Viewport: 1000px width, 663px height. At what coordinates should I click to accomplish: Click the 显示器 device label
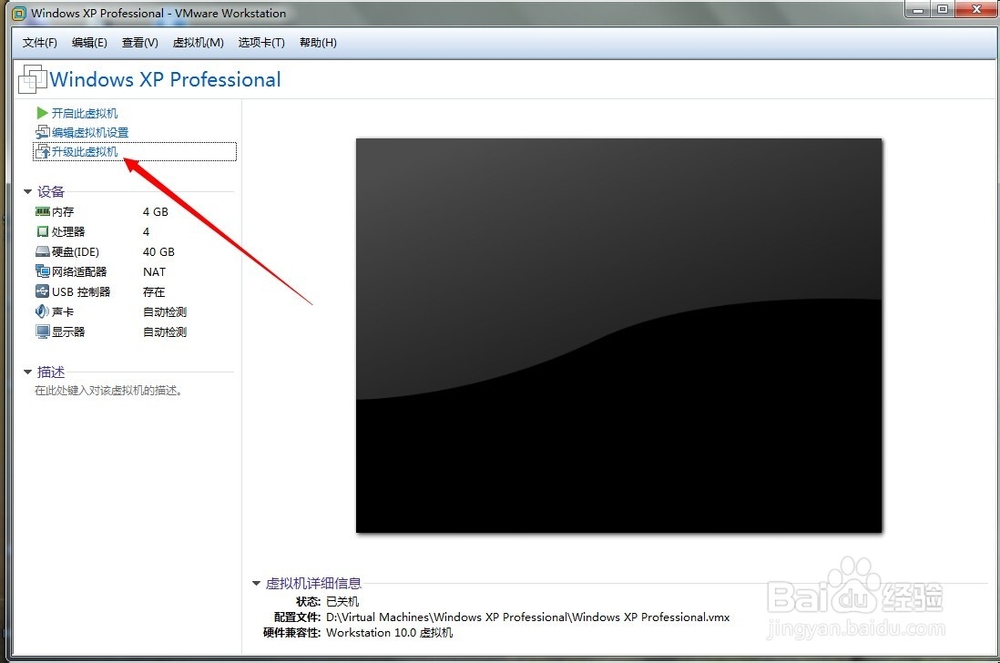(68, 332)
